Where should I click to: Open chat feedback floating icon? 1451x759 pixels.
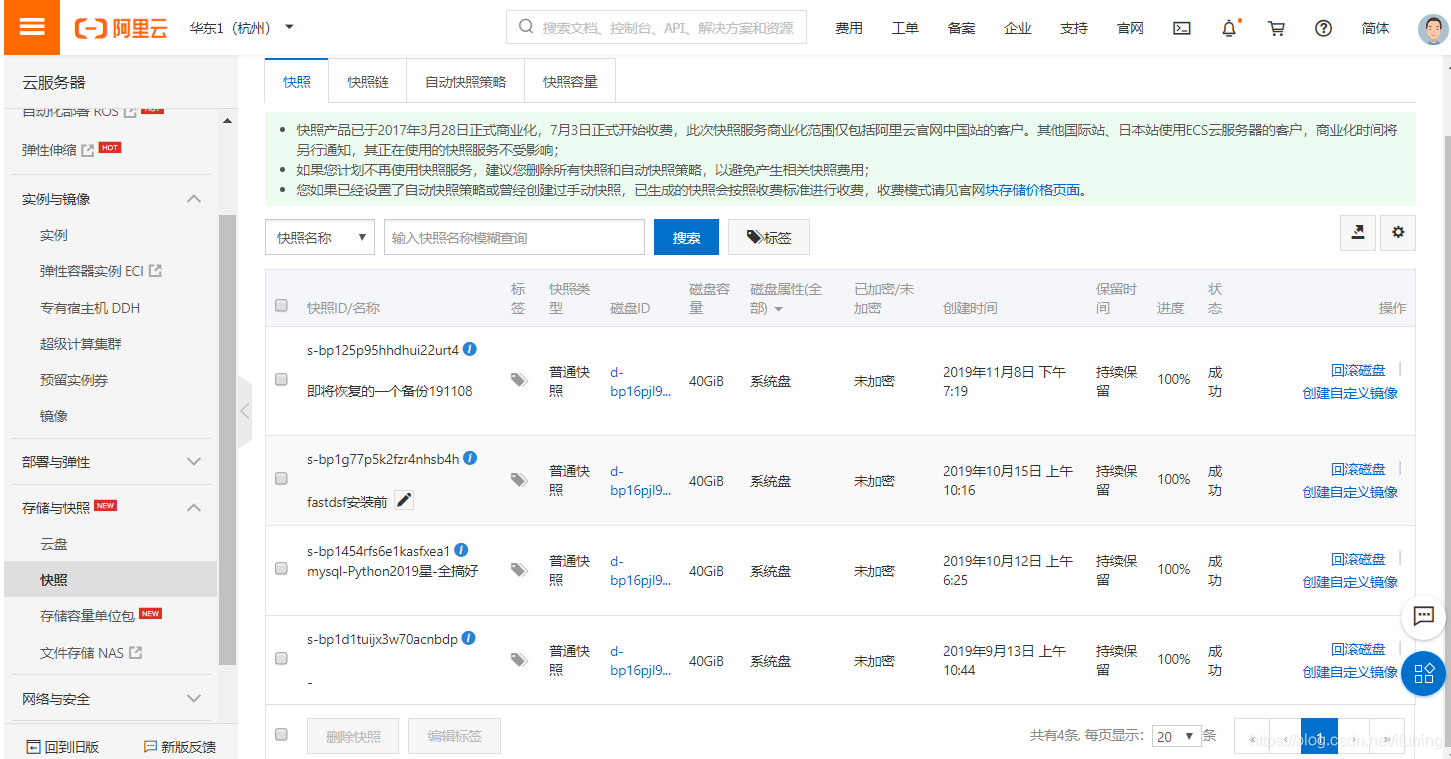[1424, 617]
